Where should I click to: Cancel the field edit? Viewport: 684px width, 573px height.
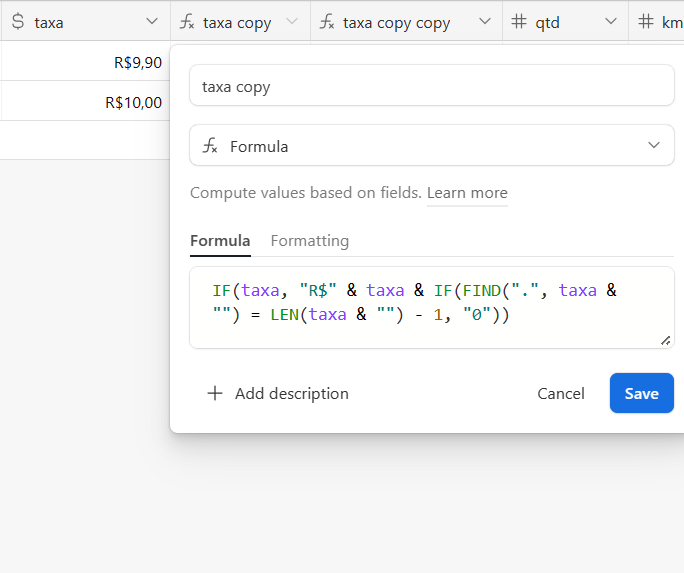click(561, 393)
